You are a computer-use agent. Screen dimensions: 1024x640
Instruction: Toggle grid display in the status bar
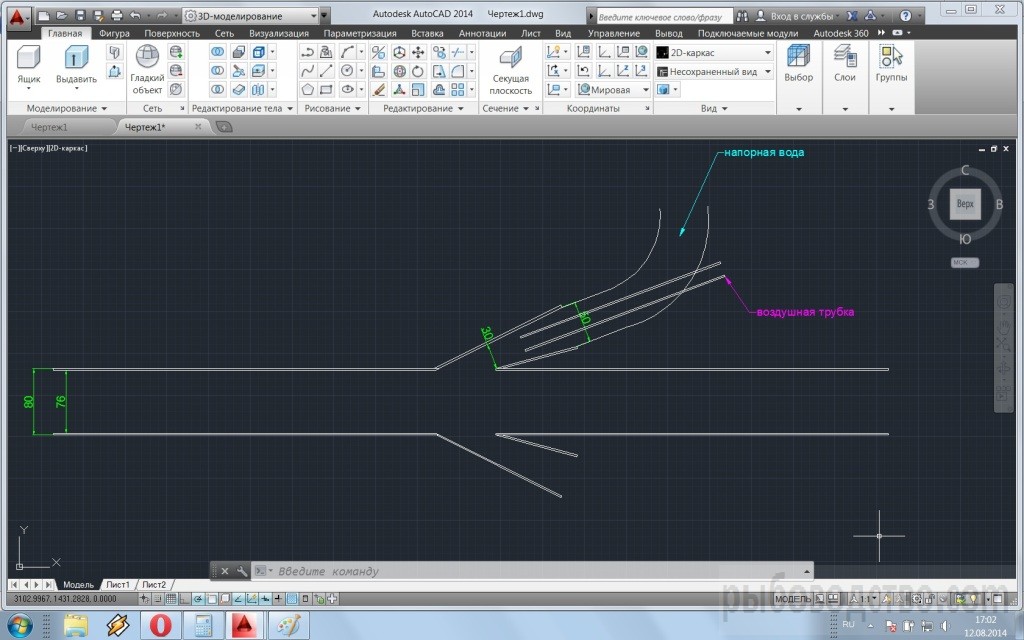[171, 599]
